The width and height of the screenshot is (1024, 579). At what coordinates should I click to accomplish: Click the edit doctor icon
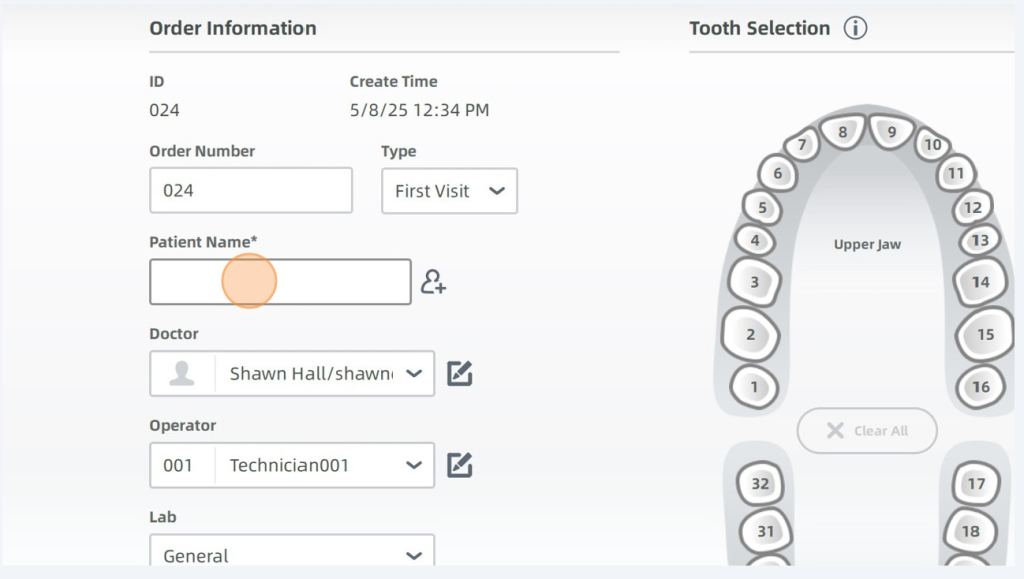click(x=459, y=373)
